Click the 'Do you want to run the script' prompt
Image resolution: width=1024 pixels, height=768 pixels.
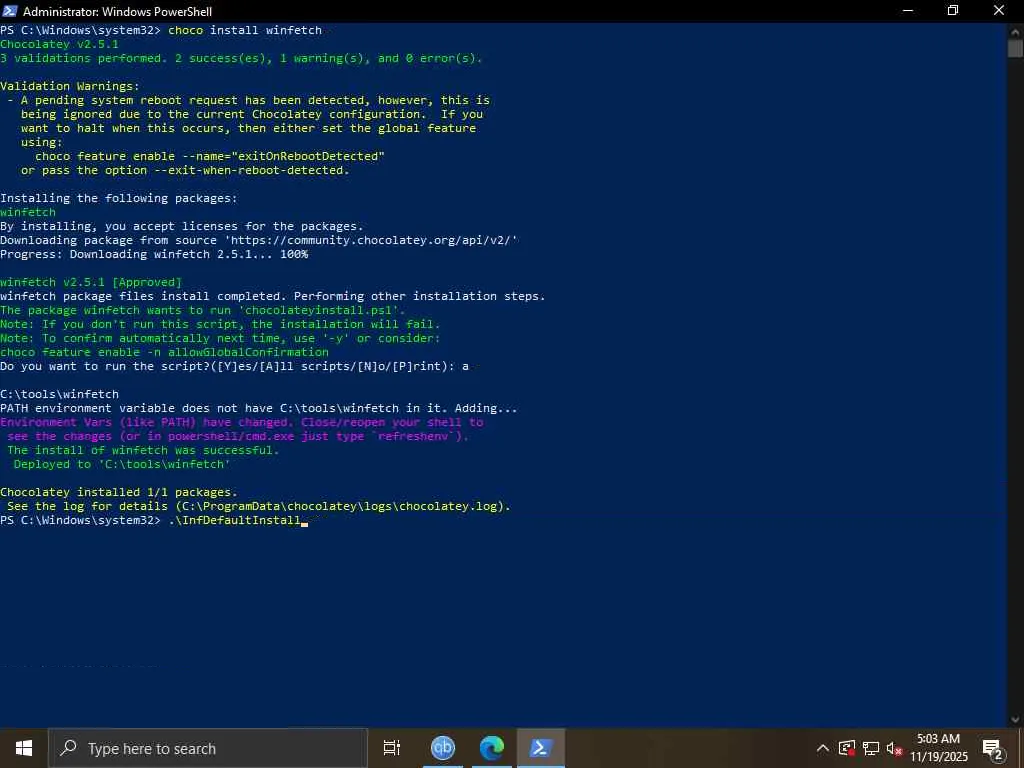tap(234, 366)
